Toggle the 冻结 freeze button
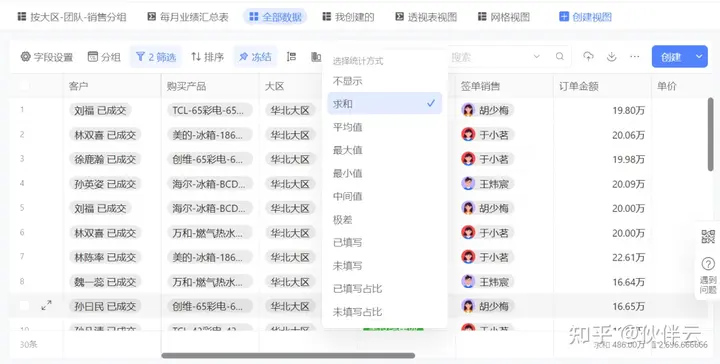Image resolution: width=720 pixels, height=364 pixels. coord(255,57)
